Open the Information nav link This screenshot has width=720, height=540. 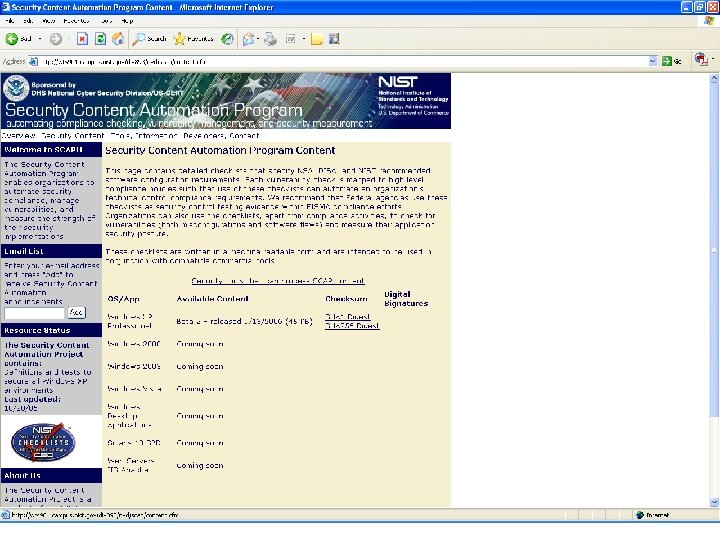tap(156, 135)
